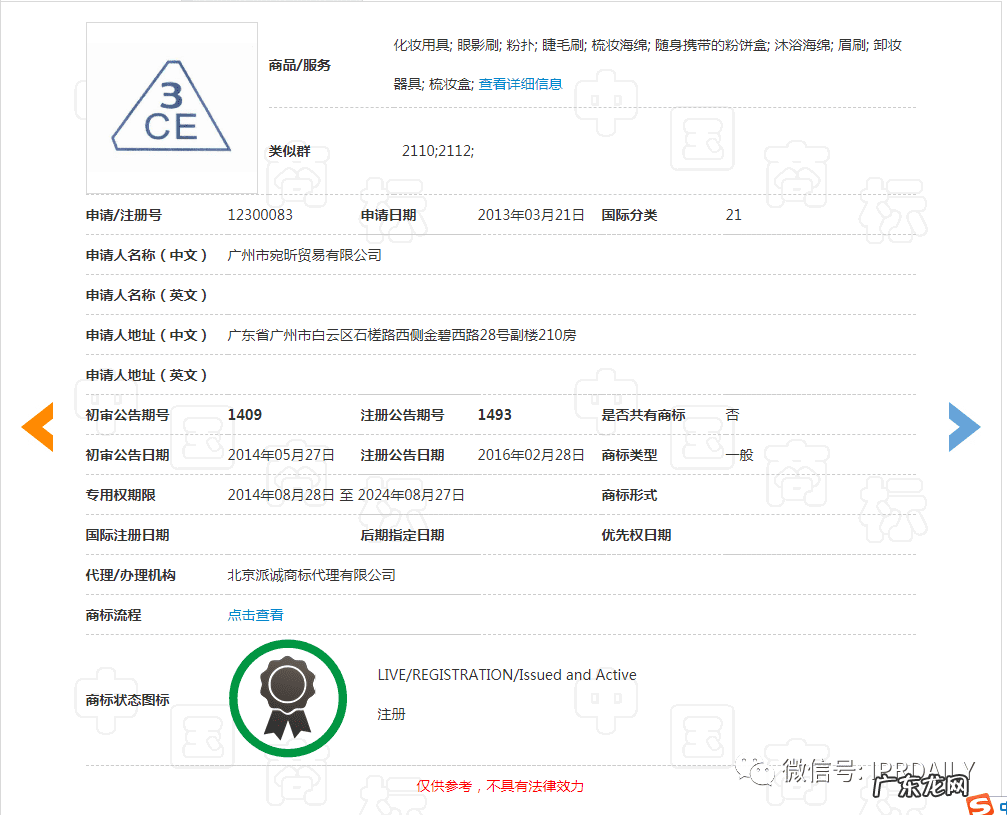Select the orange left navigation arrow
Screen dimensions: 1007x815
[37, 427]
